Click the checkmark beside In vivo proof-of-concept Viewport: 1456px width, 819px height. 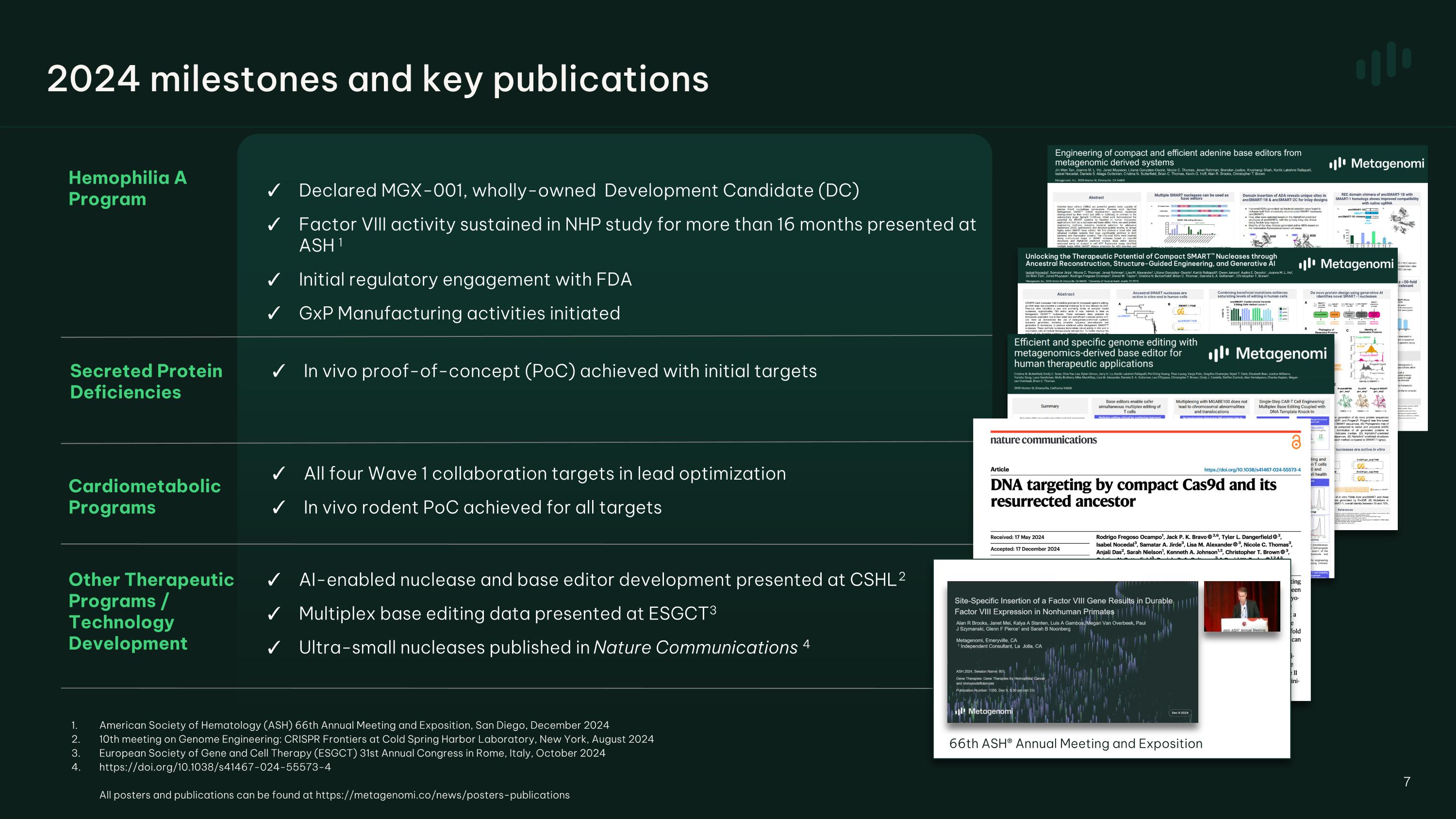(279, 371)
